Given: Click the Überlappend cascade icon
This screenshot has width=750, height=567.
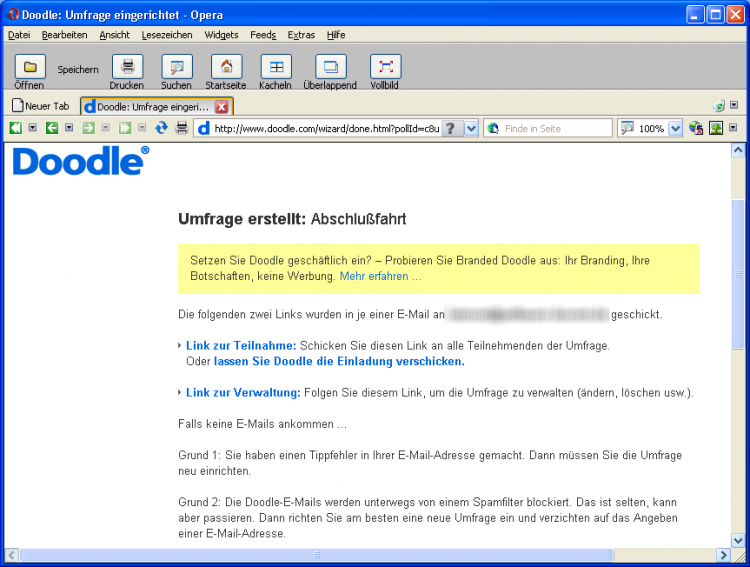Looking at the screenshot, I should [x=330, y=67].
